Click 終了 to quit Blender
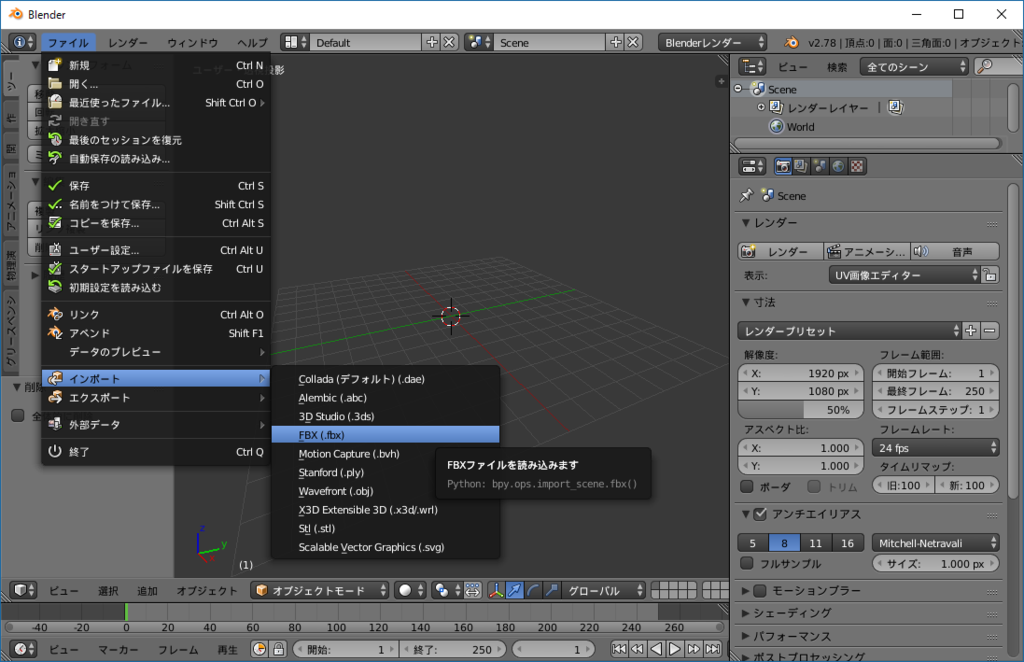The width and height of the screenshot is (1024, 662). [x=156, y=451]
